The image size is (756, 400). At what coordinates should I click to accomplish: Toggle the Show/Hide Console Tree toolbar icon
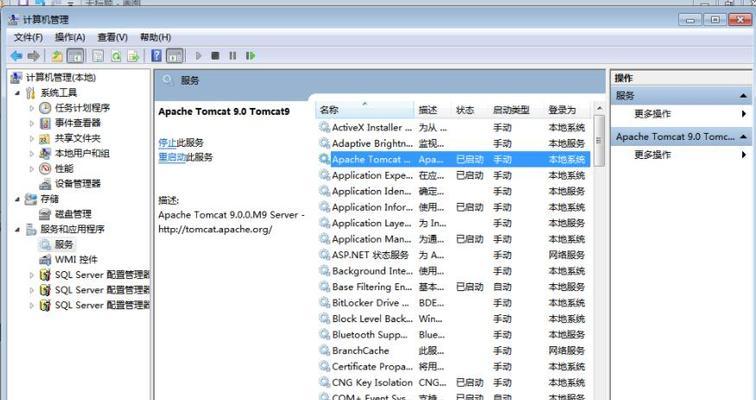[x=76, y=56]
